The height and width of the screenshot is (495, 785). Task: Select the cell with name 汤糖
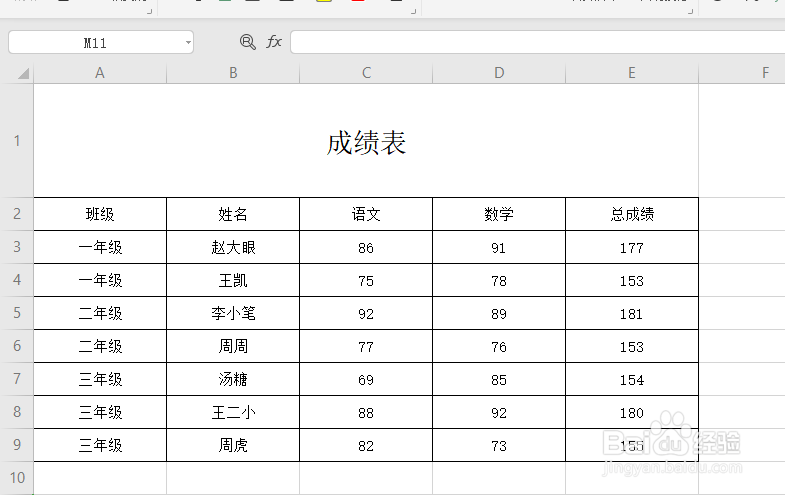click(233, 379)
